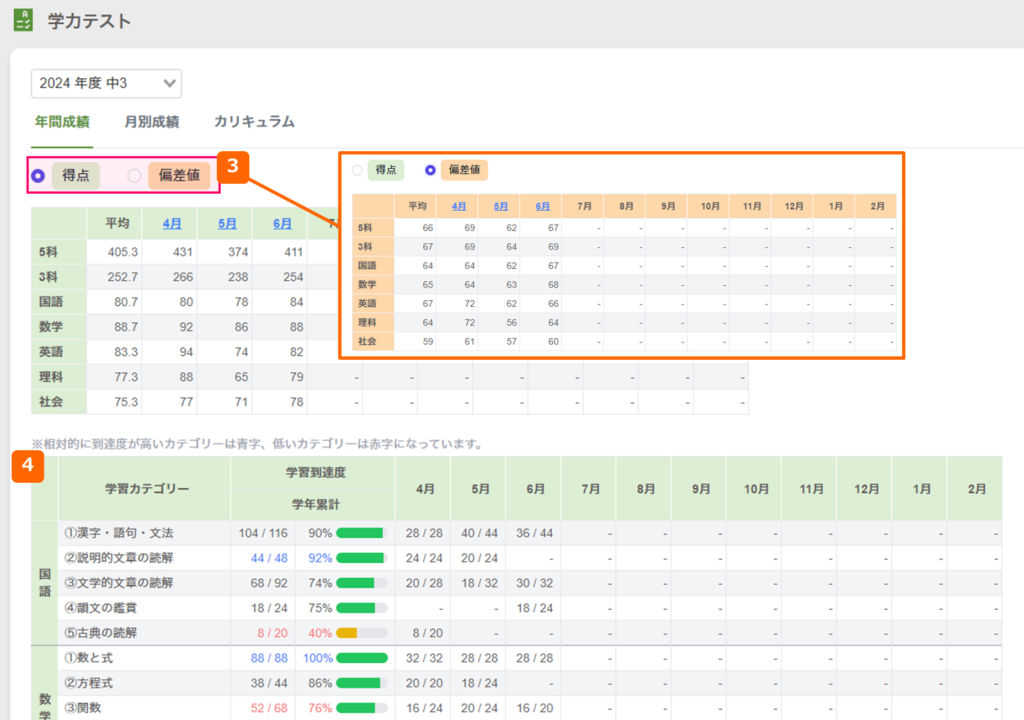Open the カリキュラム tab
Viewport: 1024px width, 720px height.
[x=254, y=122]
